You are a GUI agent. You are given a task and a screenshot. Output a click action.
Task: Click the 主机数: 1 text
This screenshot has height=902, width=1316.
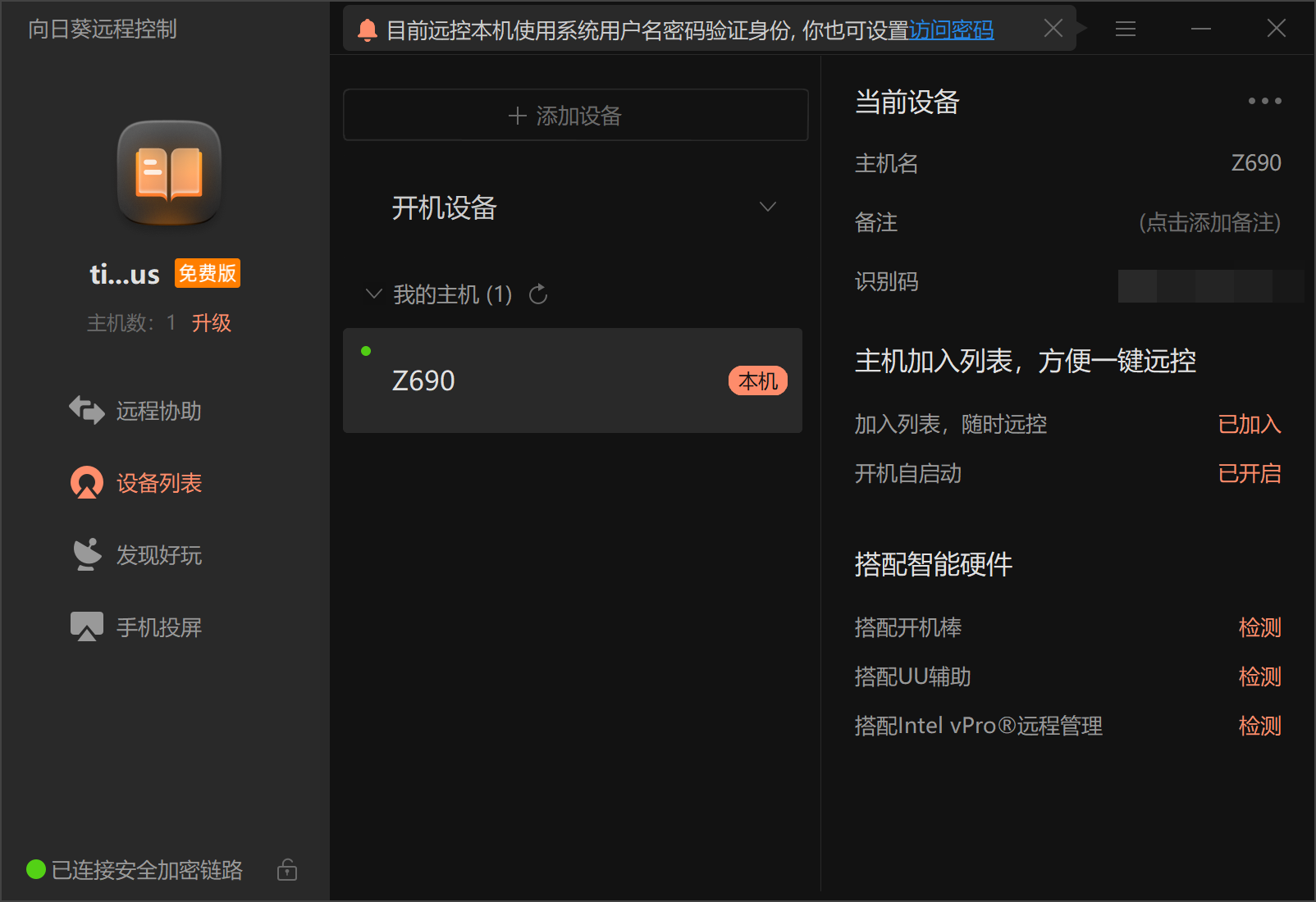131,323
